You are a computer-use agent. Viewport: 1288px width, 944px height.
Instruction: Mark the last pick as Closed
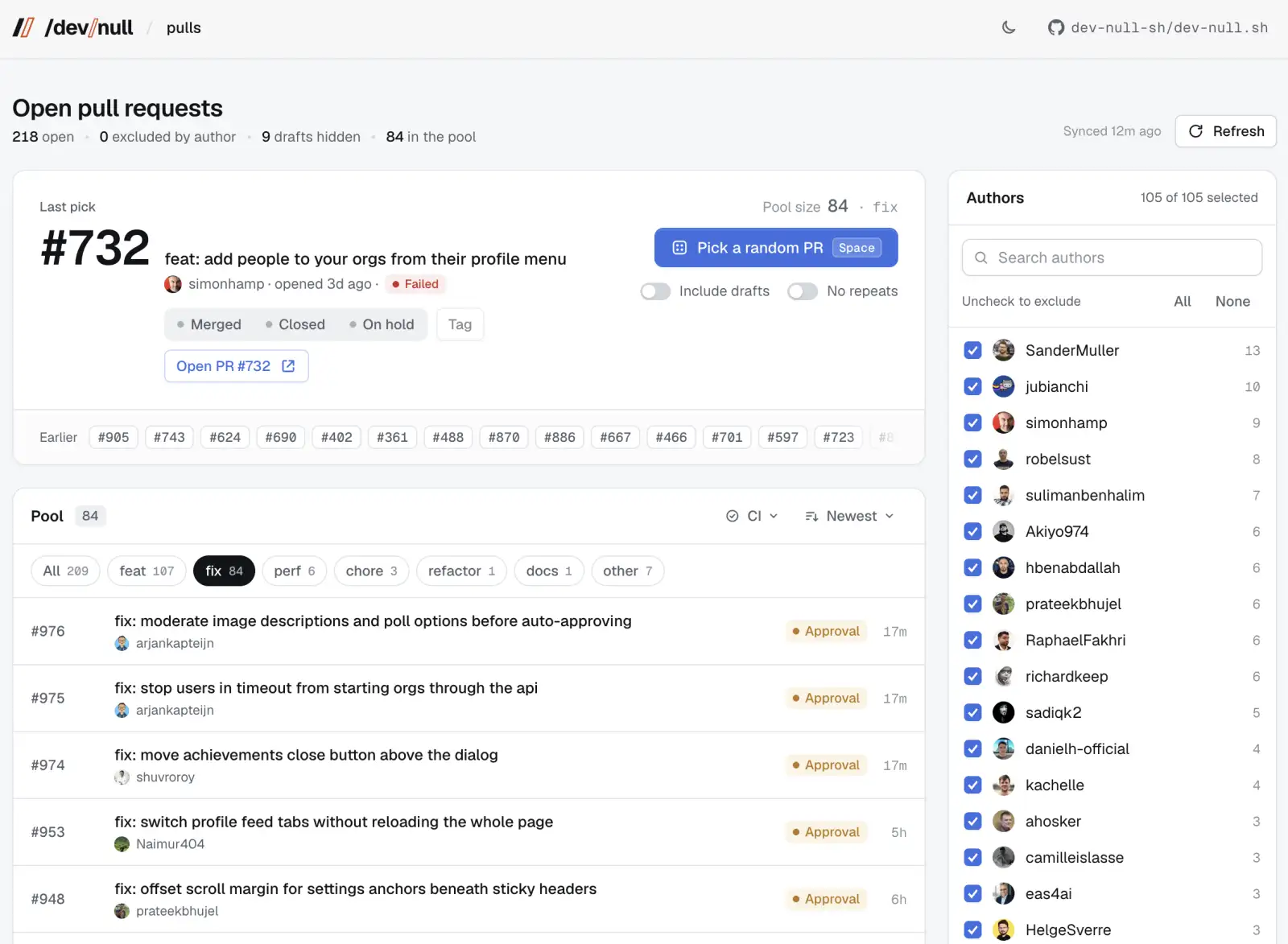295,324
